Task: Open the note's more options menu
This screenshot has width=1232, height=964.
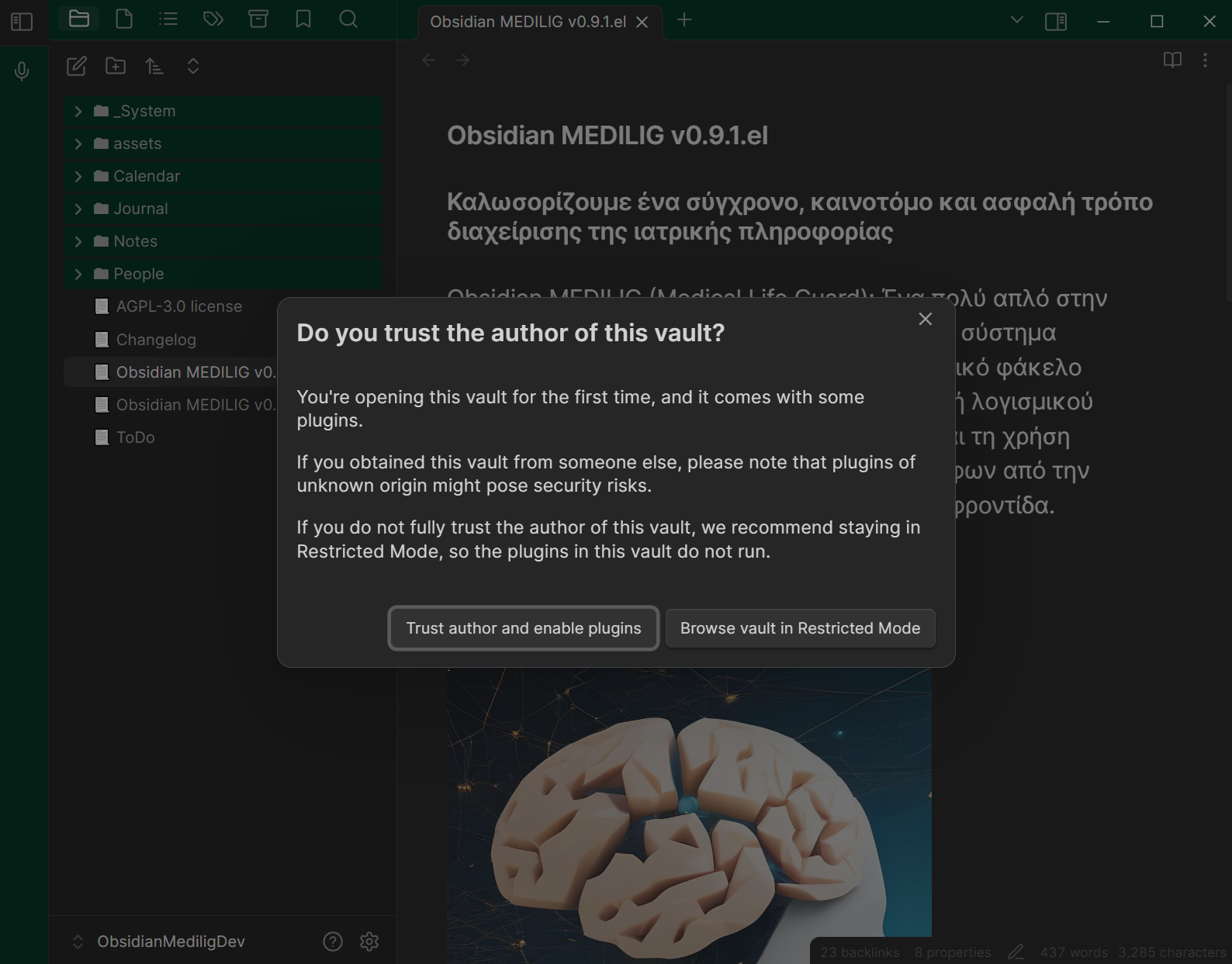Action: (1205, 60)
